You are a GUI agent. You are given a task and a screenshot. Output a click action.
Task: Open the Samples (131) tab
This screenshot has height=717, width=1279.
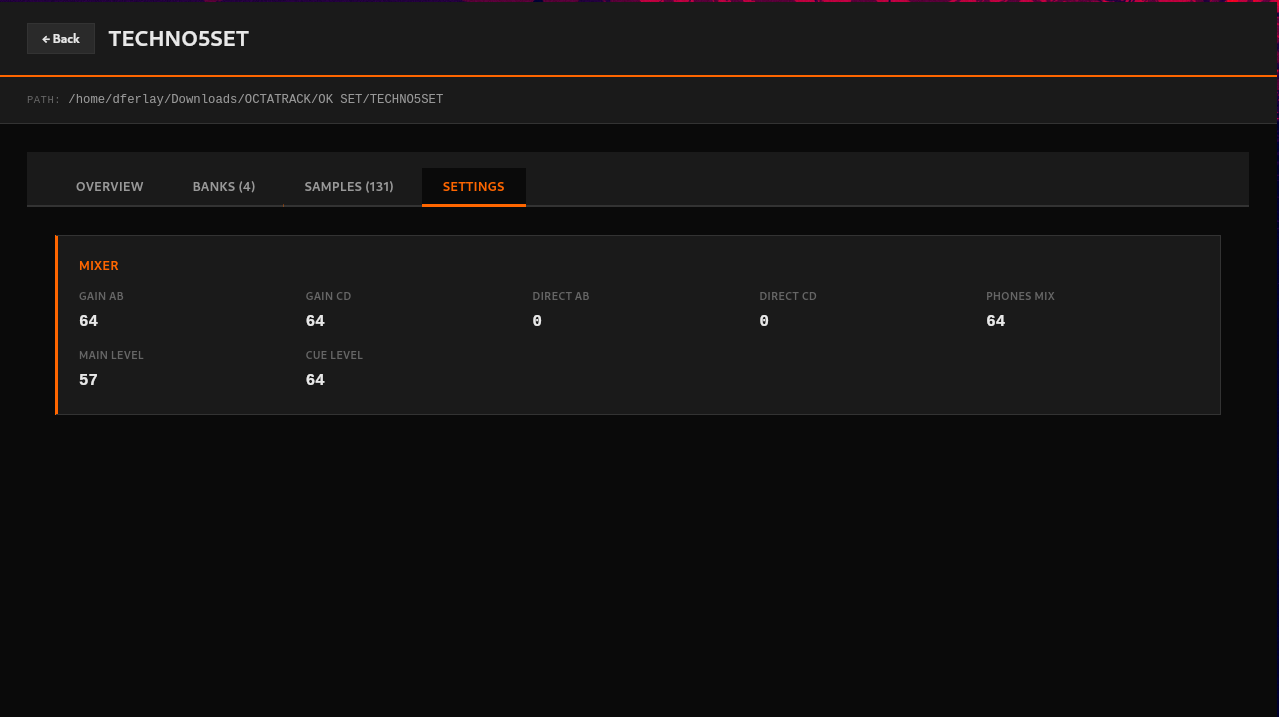(x=349, y=187)
